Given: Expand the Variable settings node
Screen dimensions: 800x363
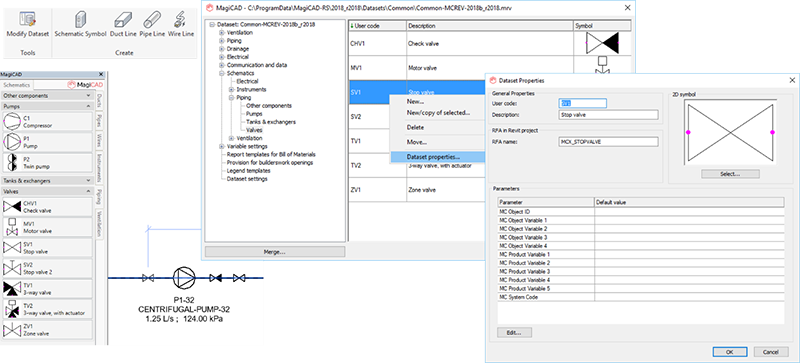Looking at the screenshot, I should coord(222,147).
